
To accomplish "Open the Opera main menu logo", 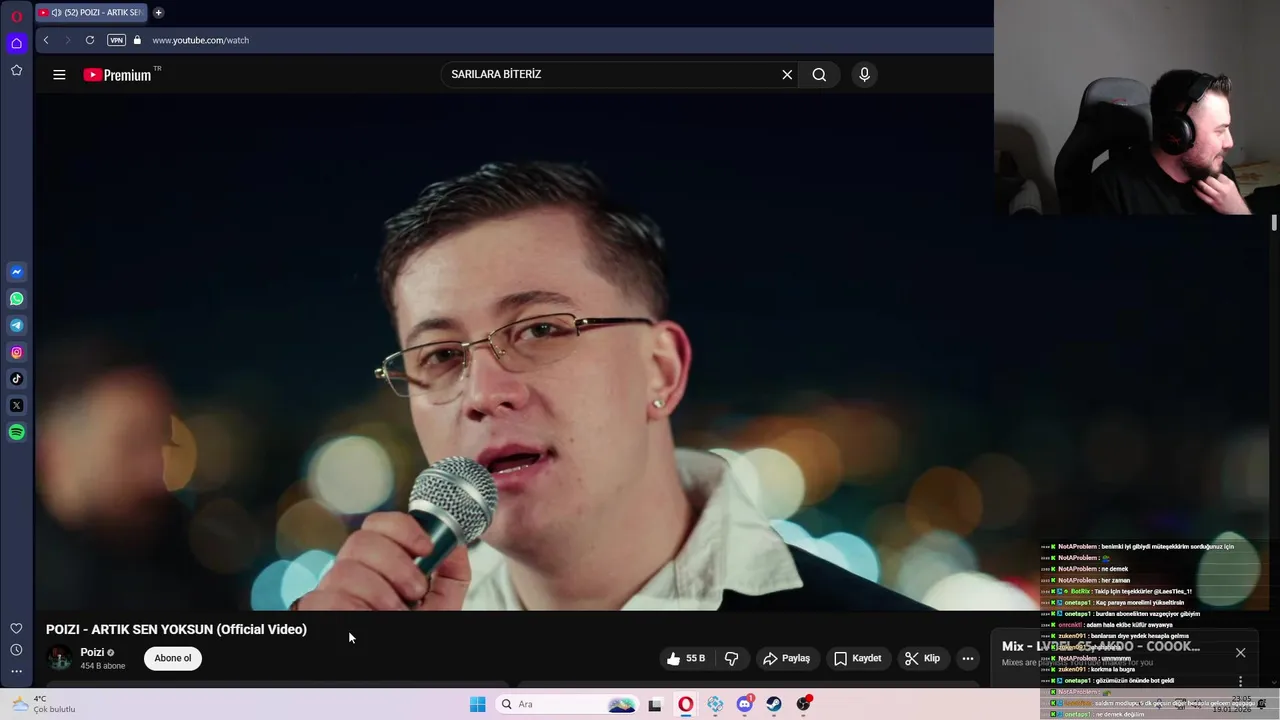I will click(x=16, y=16).
